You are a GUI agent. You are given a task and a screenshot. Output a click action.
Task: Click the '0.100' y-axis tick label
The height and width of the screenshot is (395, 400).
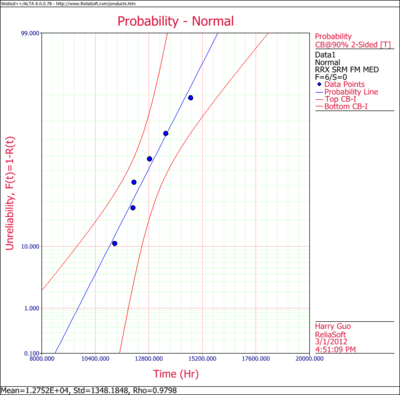click(32, 353)
